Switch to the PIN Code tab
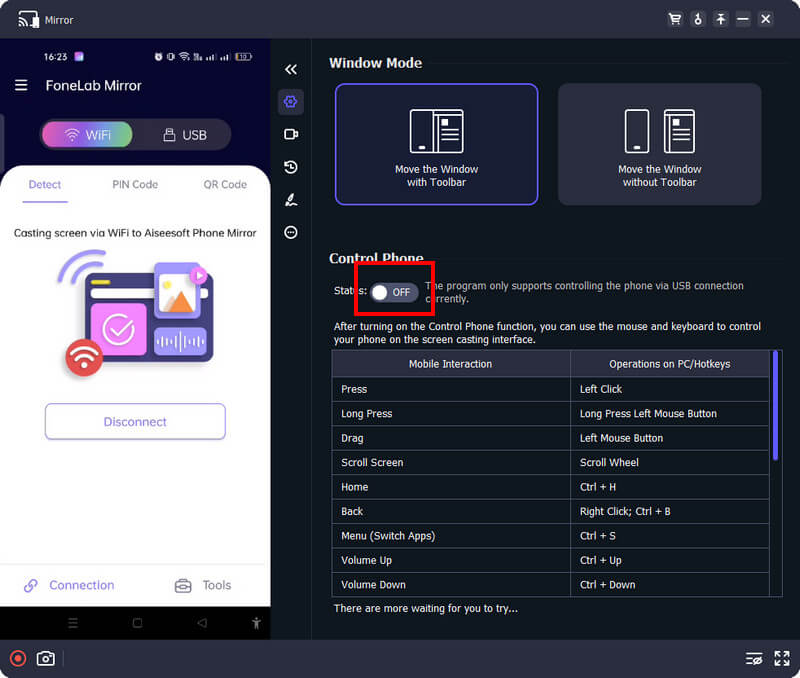 click(135, 184)
